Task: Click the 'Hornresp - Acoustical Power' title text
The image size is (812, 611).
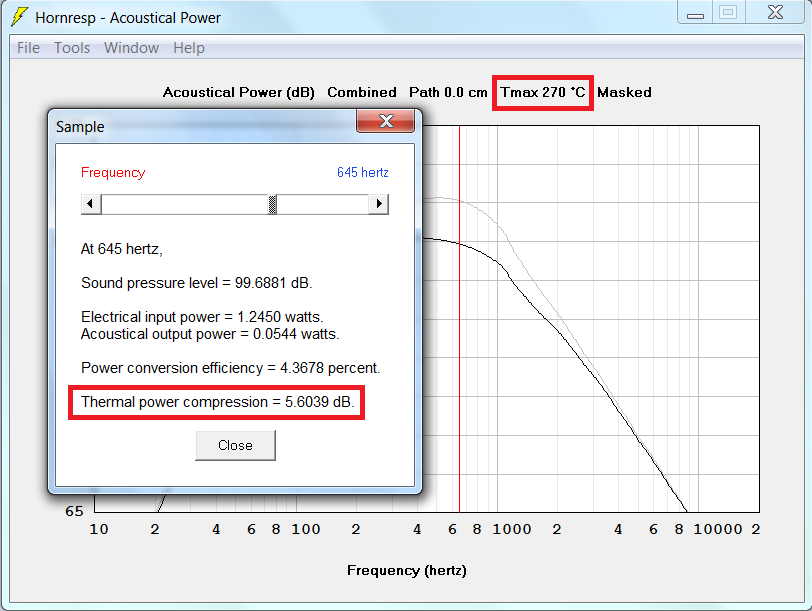Action: pyautogui.click(x=128, y=18)
